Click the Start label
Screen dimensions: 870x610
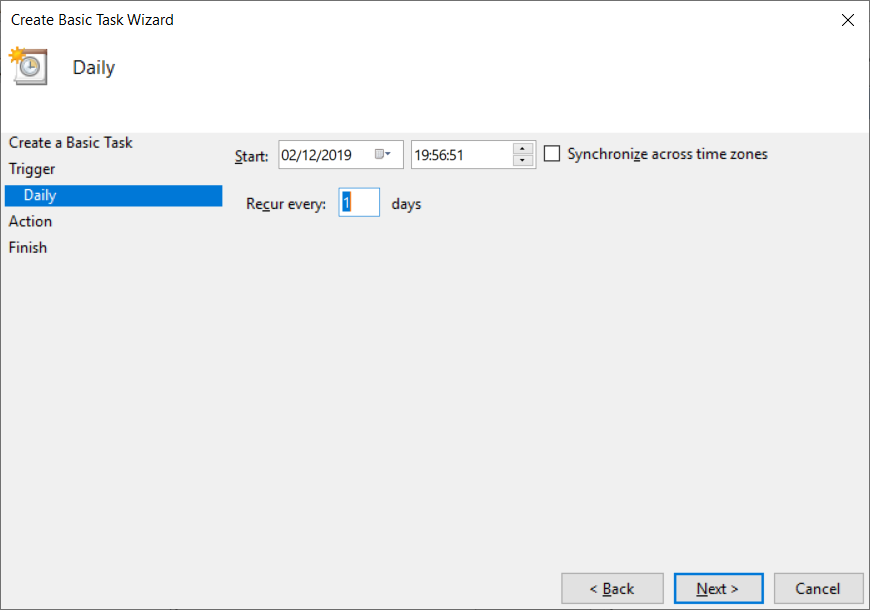251,156
